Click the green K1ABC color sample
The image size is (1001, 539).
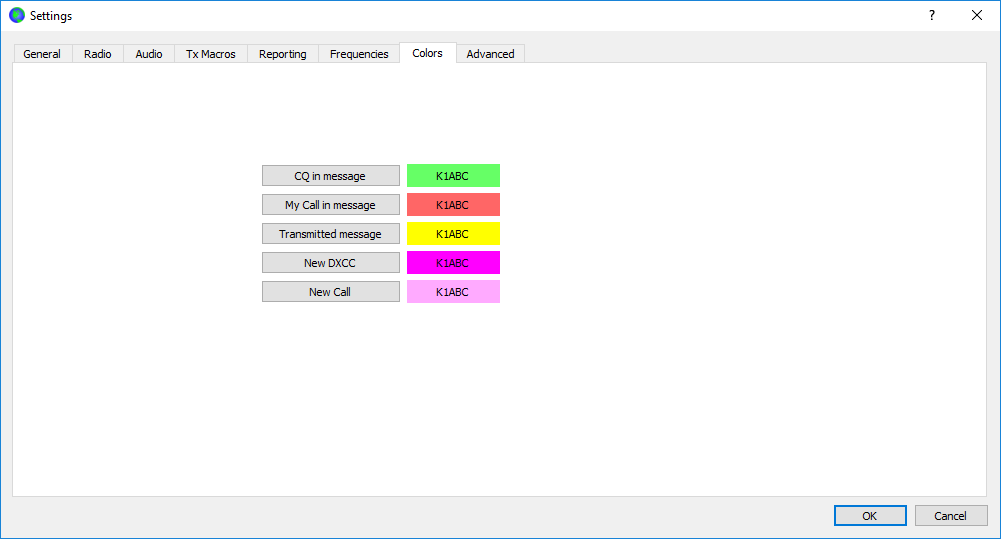[453, 176]
